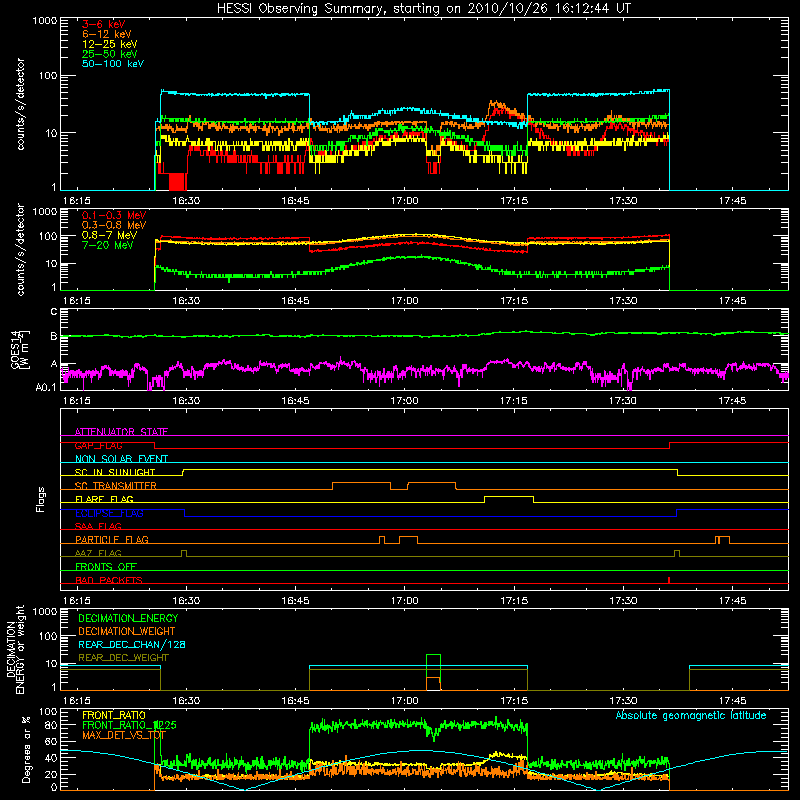Select the '6-12 keV' legend label
Screen dimensions: 800x800
pos(107,34)
